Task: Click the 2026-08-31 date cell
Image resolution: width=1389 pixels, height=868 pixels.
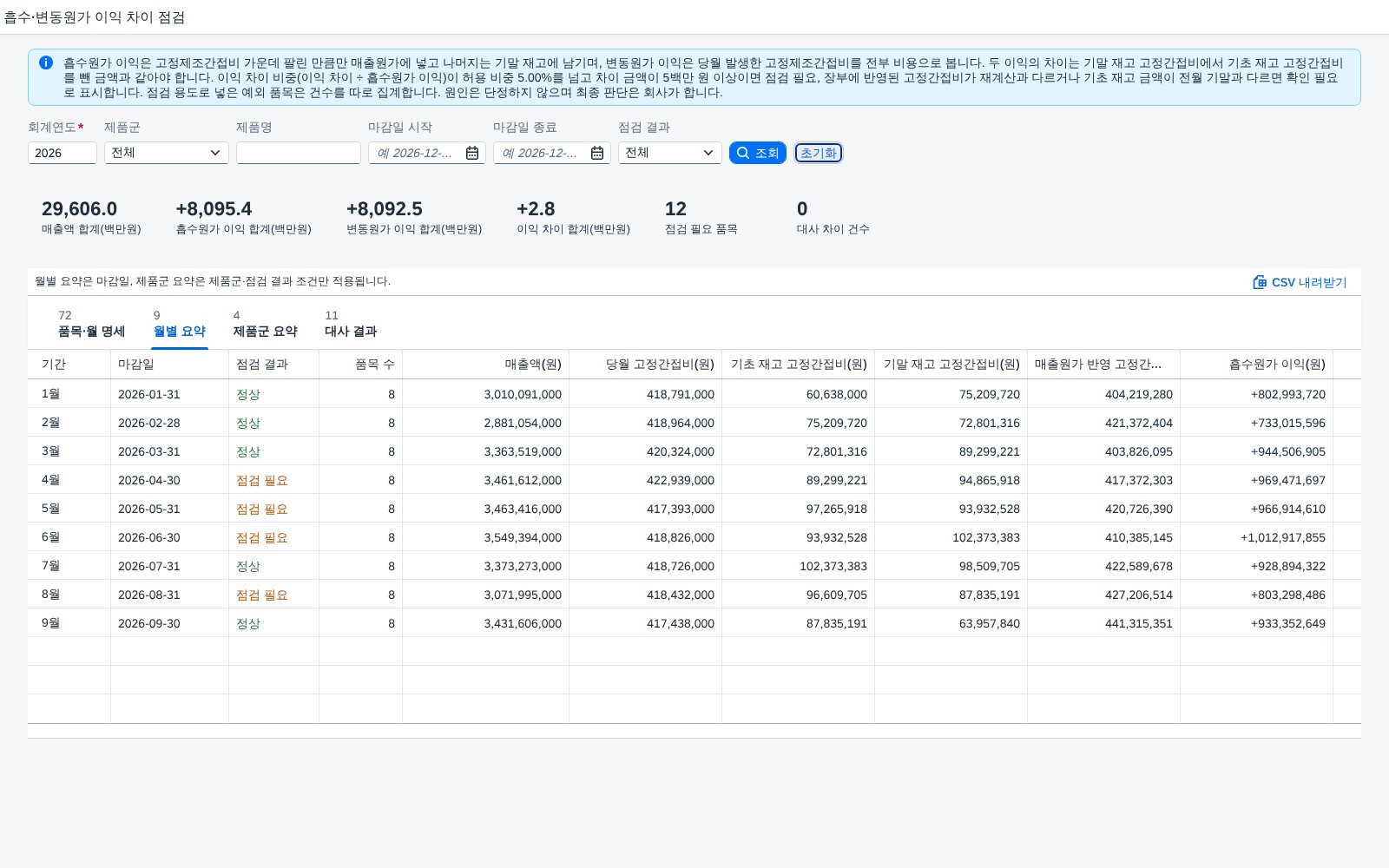Action: 170,595
